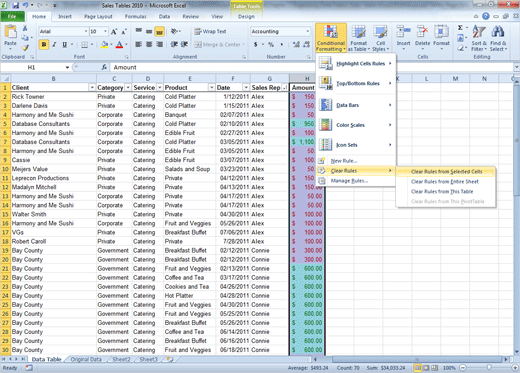This screenshot has height=373, width=520.
Task: Click Increase Decimal
Action: coord(296,44)
